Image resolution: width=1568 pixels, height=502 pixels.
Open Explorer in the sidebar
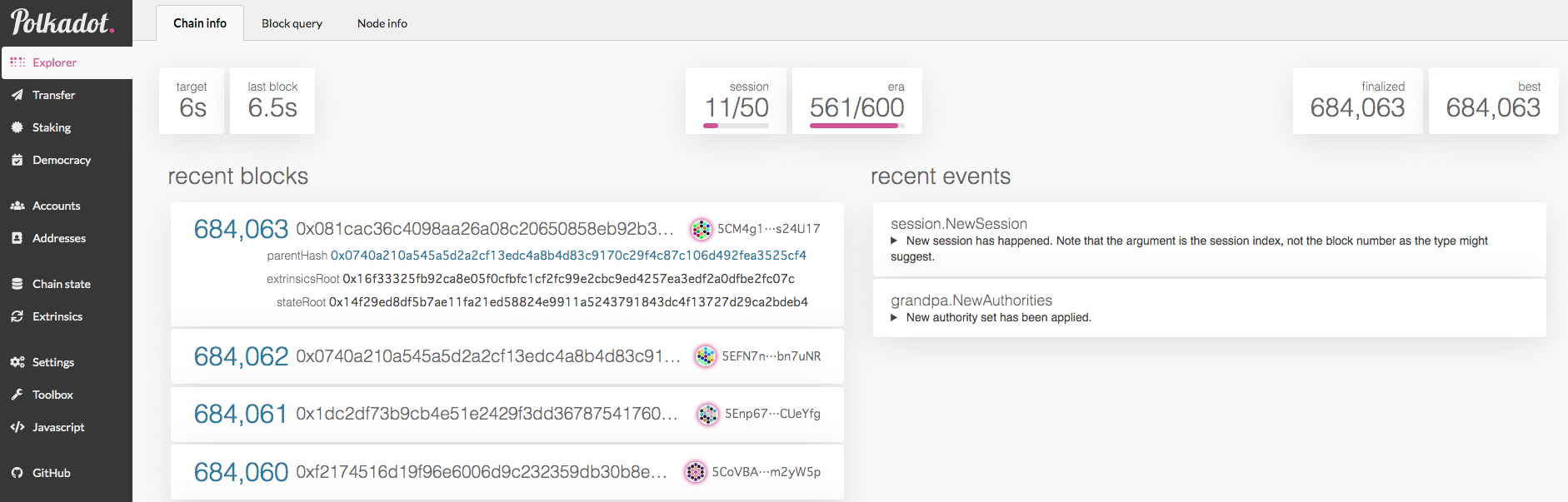(x=67, y=62)
